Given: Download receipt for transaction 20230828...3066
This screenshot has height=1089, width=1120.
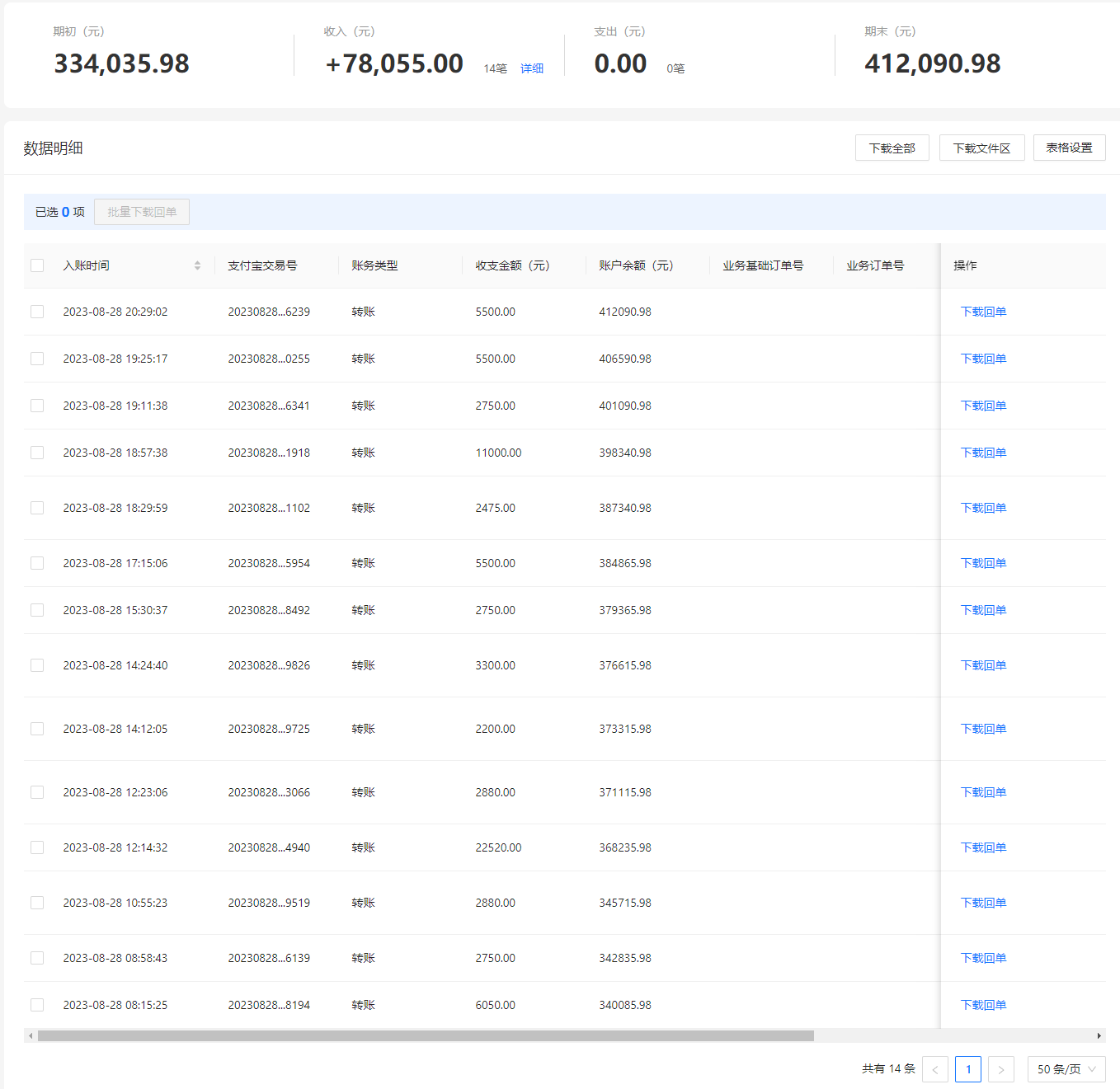Looking at the screenshot, I should coord(983,792).
